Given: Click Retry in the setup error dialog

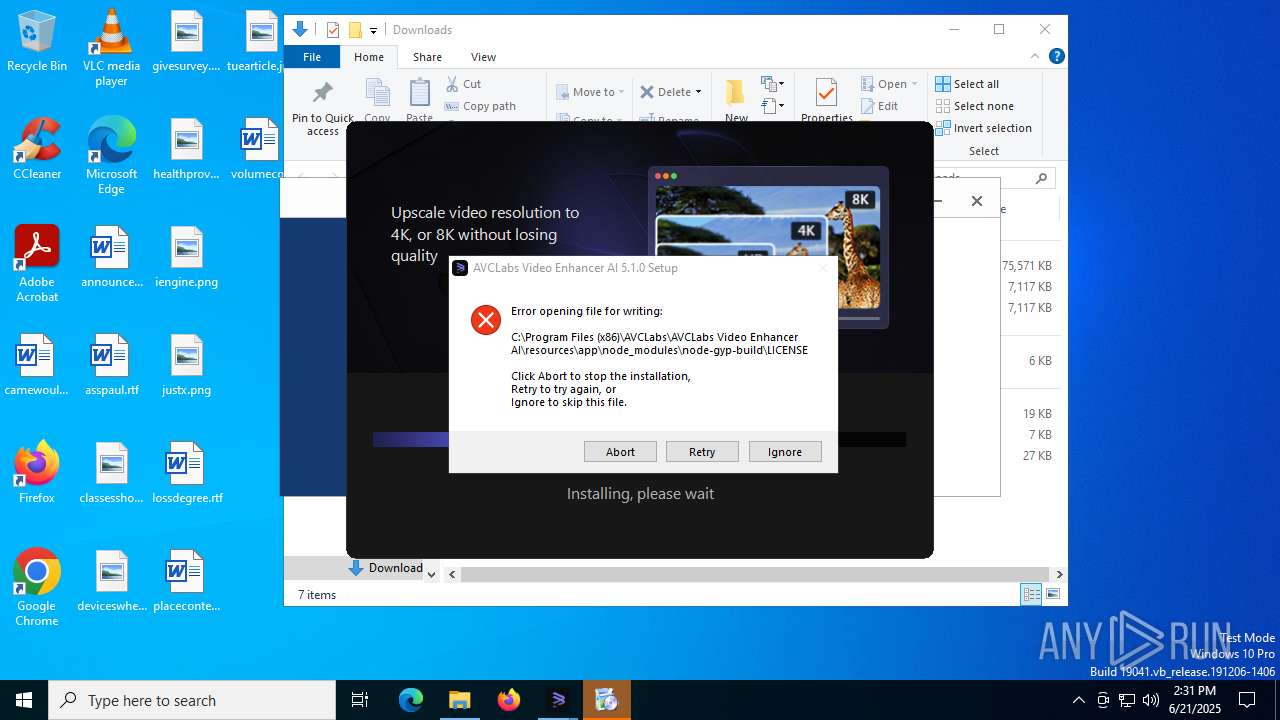Looking at the screenshot, I should tap(702, 452).
